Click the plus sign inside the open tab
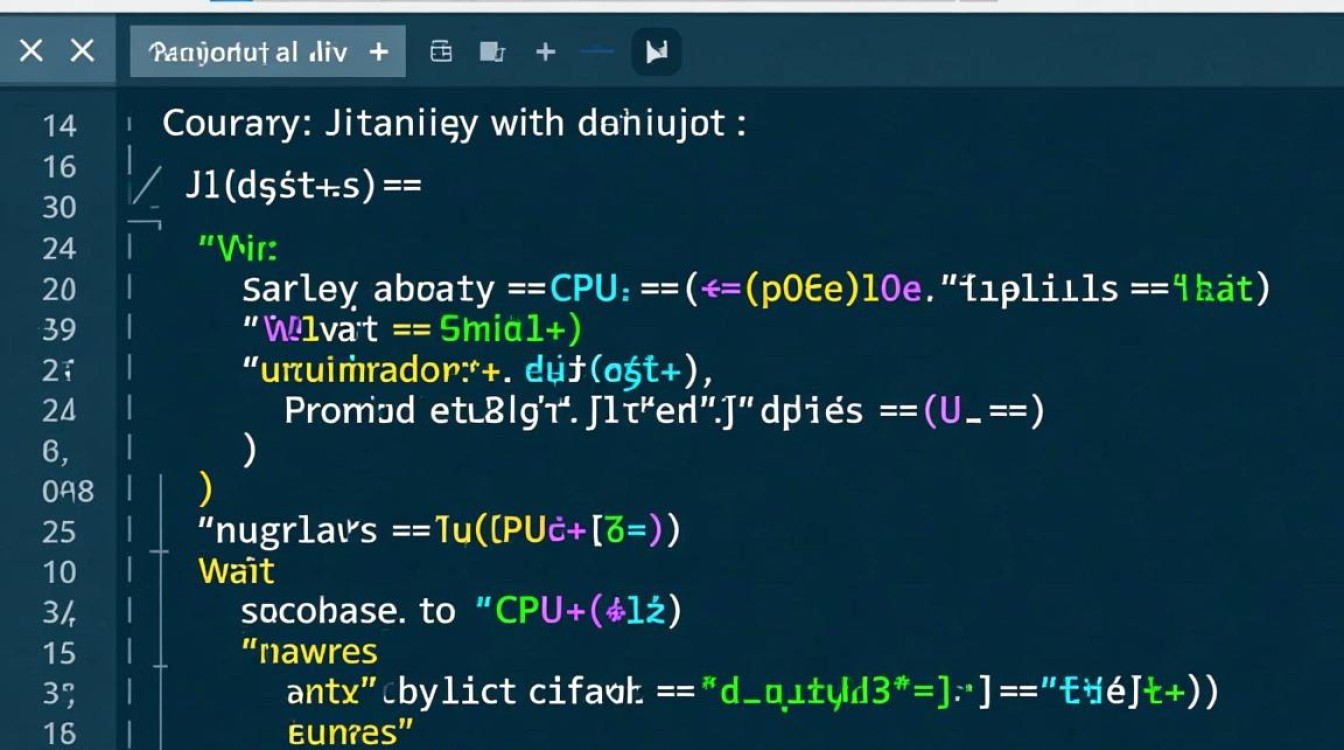Viewport: 1344px width, 750px height. pyautogui.click(x=378, y=52)
